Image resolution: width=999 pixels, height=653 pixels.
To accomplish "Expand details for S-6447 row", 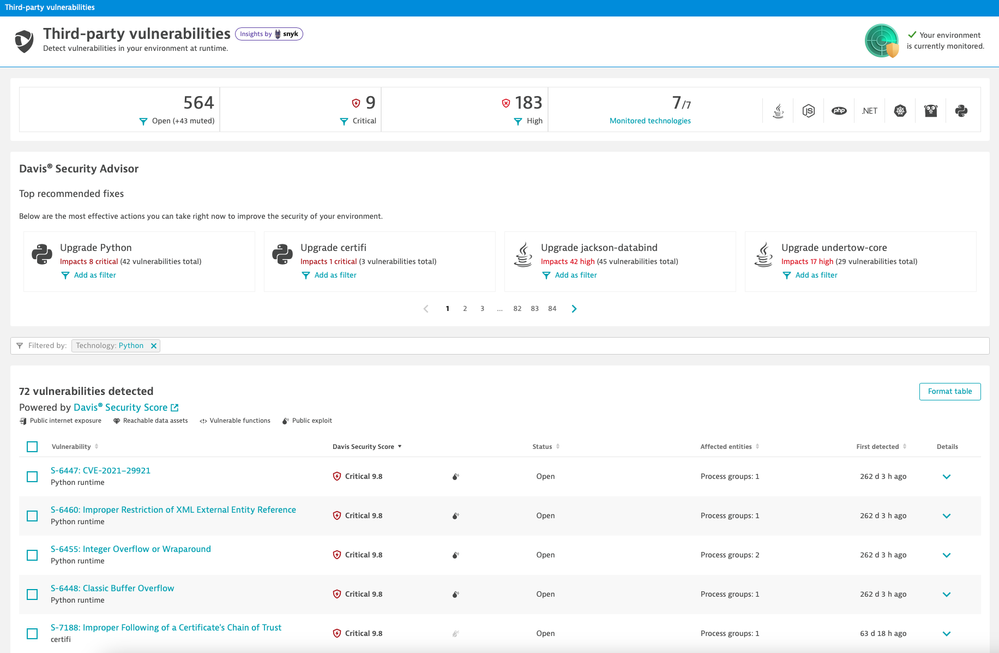I will (946, 477).
